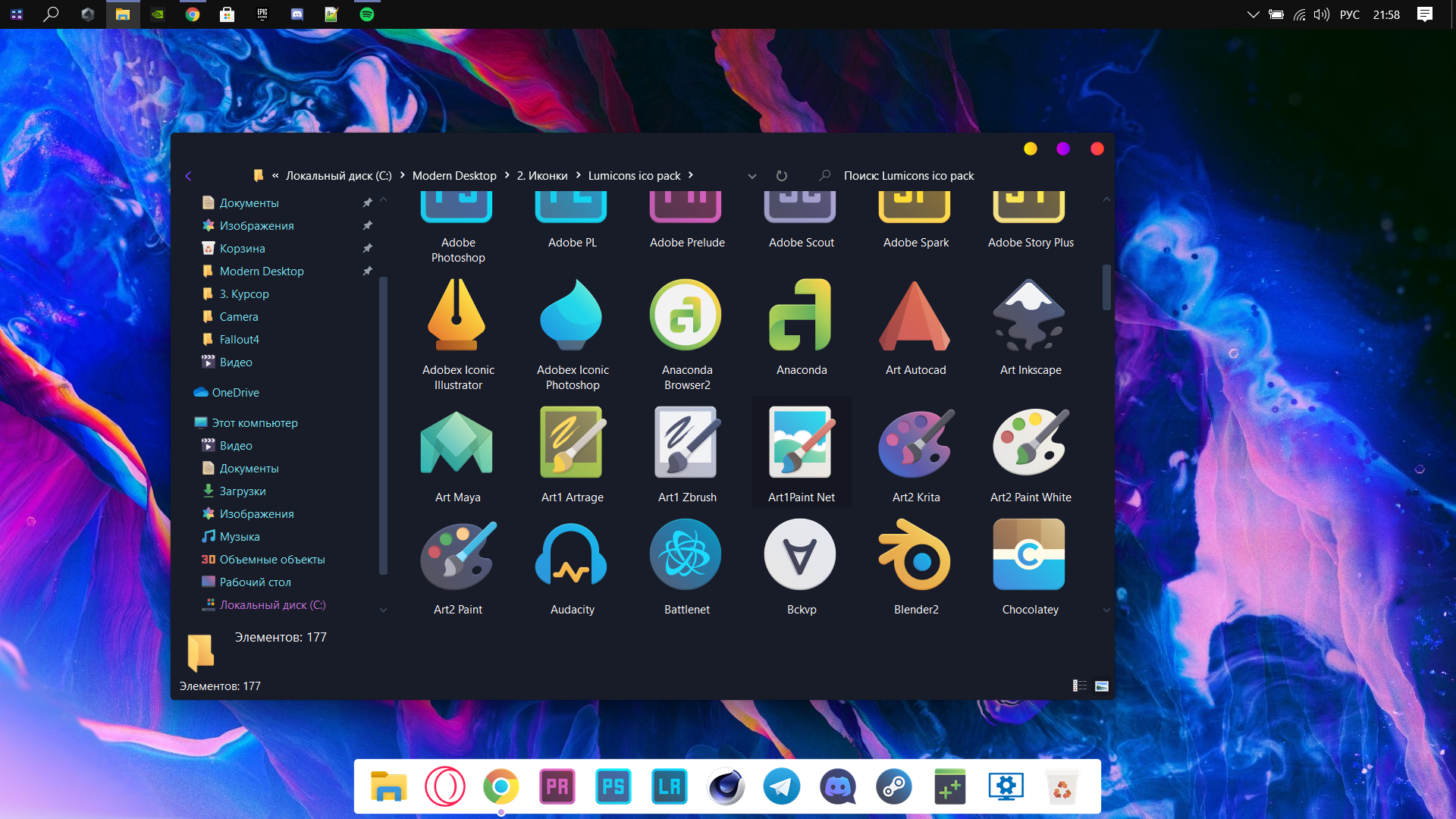Click the file list vertical scrollbar thumb
Image resolution: width=1456 pixels, height=819 pixels.
pos(1106,287)
